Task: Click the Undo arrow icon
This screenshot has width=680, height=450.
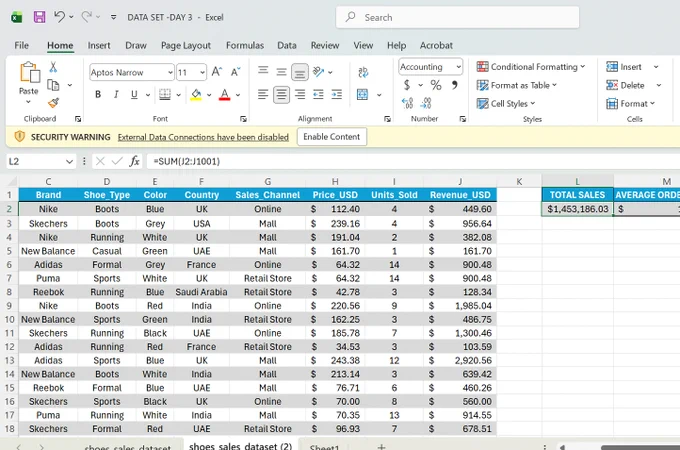Action: (59, 17)
